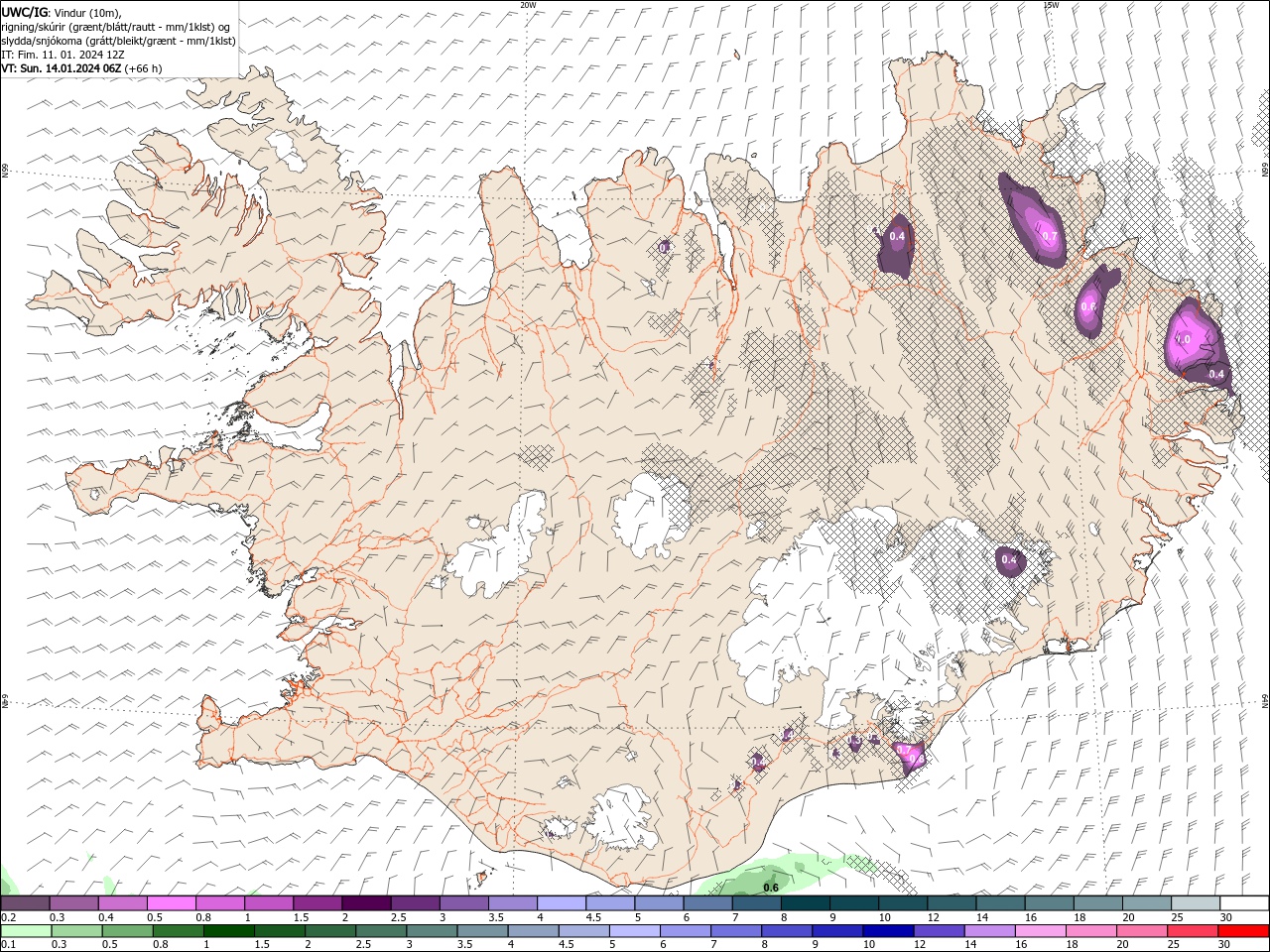The image size is (1270, 952).
Task: Click the 0.1 value in the rain legend
Action: pyautogui.click(x=8, y=944)
